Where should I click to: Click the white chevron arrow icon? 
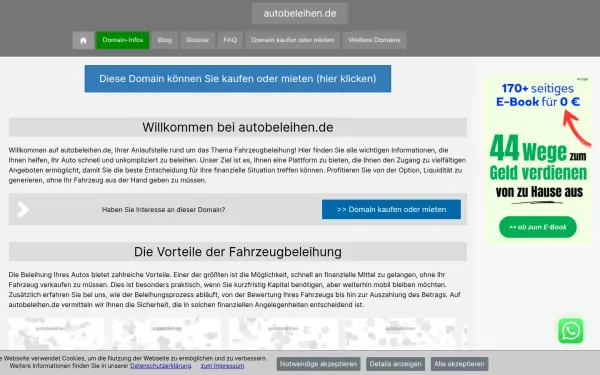[23, 209]
